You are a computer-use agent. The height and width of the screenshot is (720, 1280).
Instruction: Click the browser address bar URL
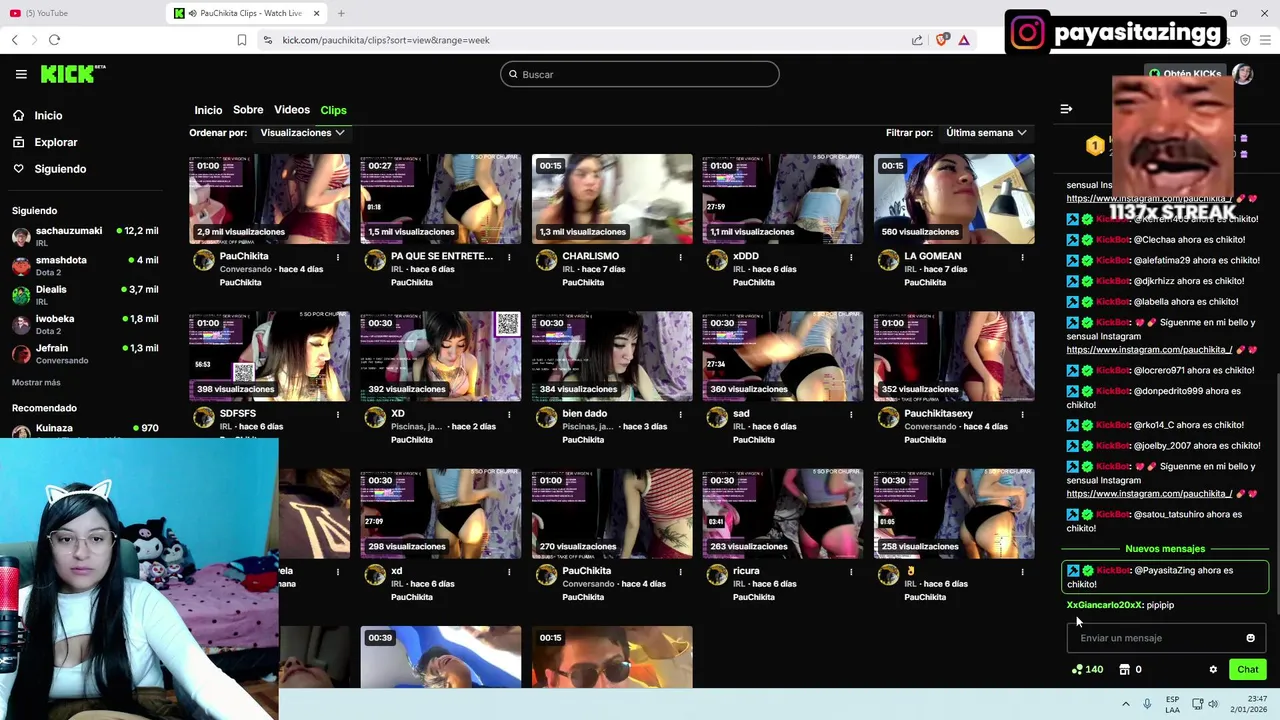click(386, 40)
